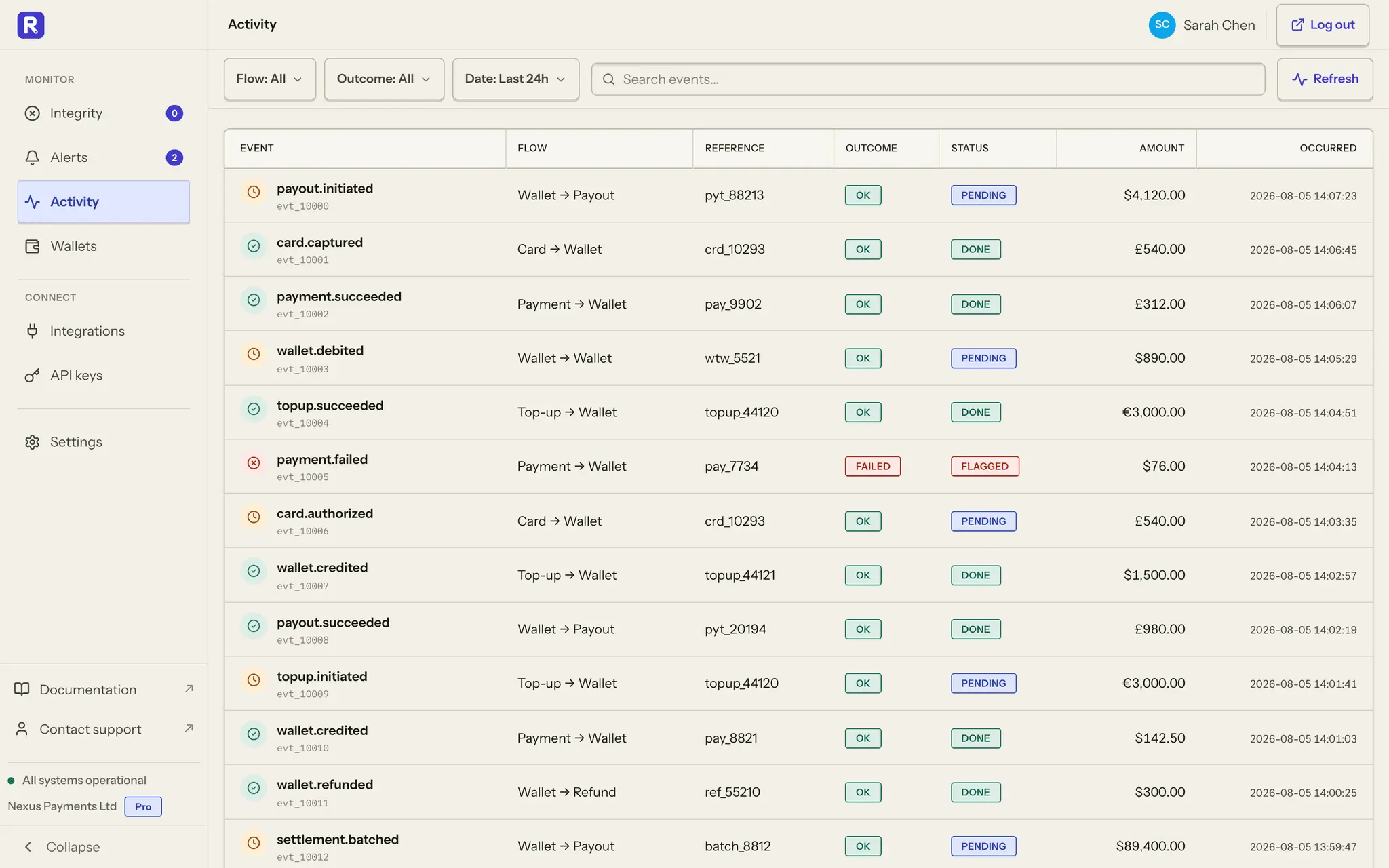The height and width of the screenshot is (868, 1389).
Task: Click the clock icon on card.authorized row
Action: [x=253, y=517]
